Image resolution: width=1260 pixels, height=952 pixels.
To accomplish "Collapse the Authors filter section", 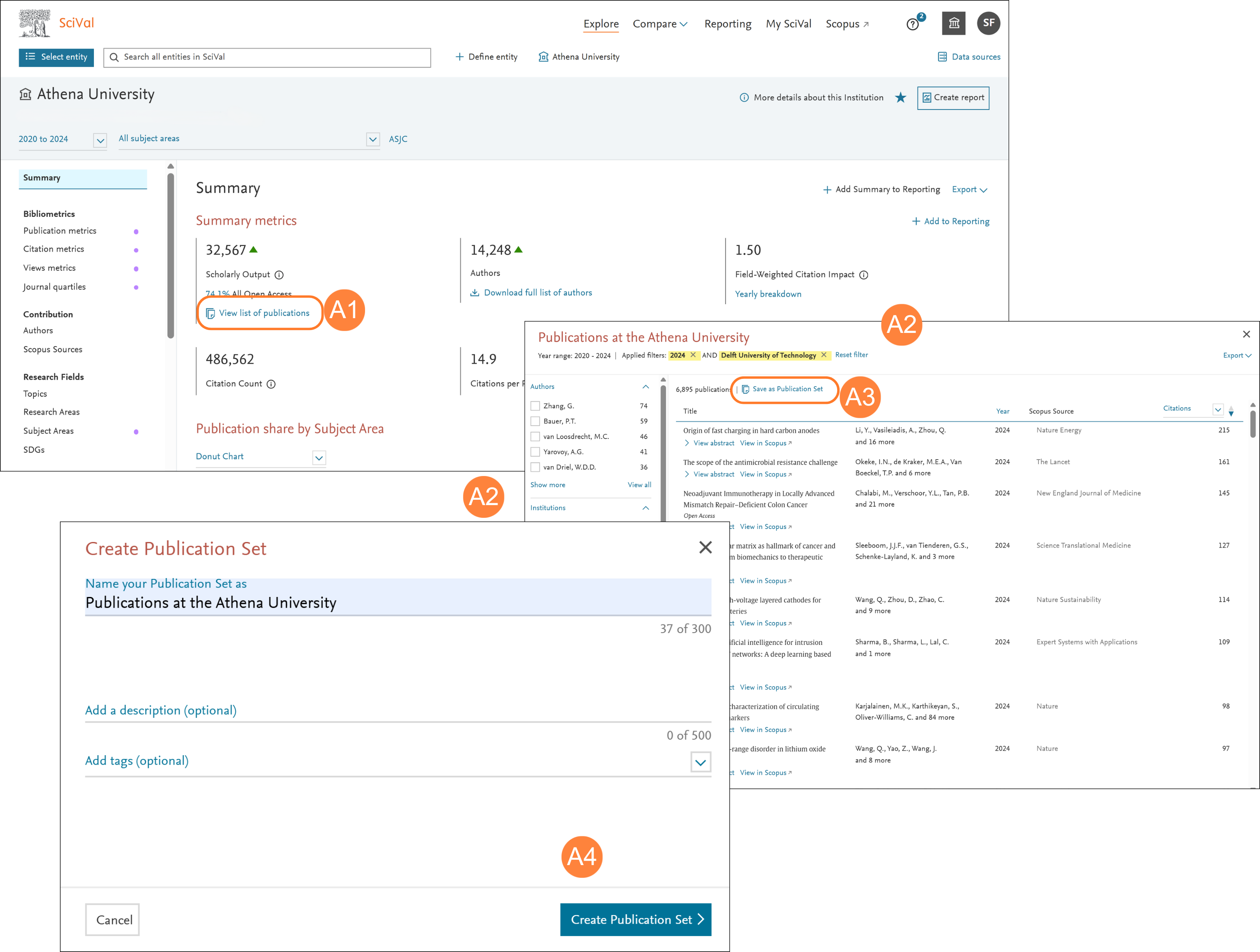I will click(x=645, y=387).
